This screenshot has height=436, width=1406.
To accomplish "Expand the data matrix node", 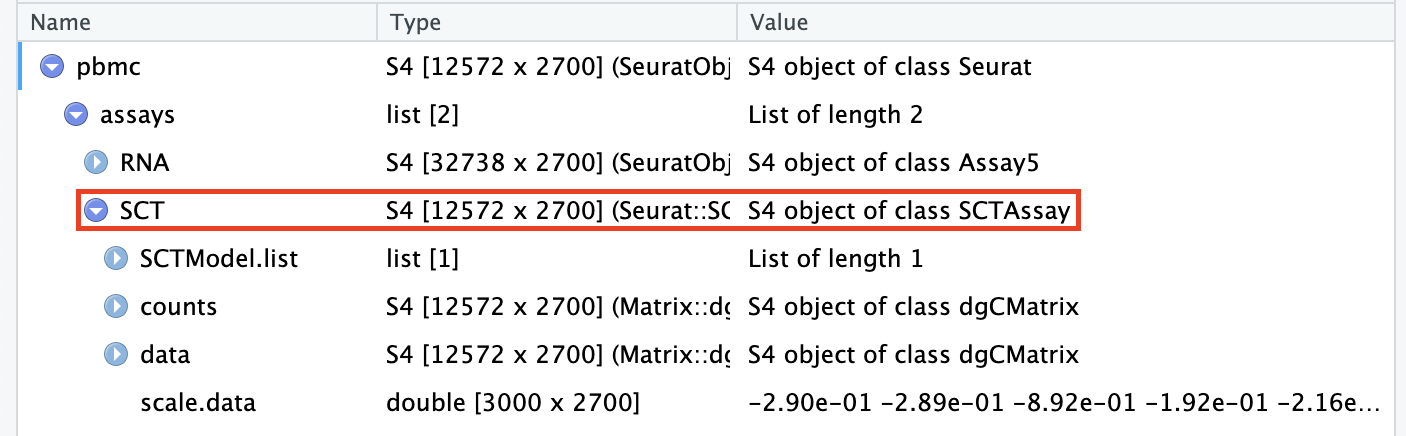I will coord(117,355).
